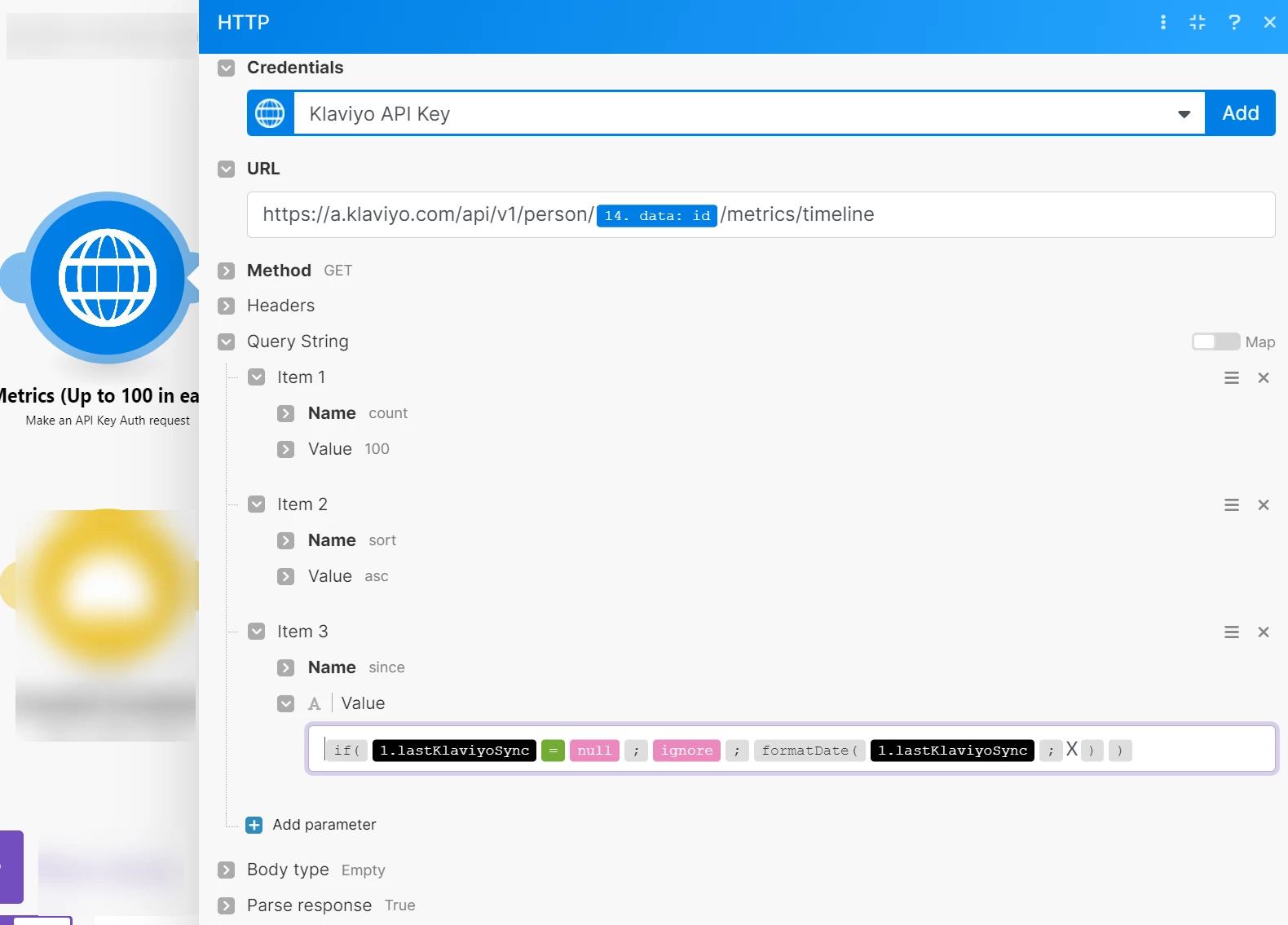
Task: Click the reorder handle for Item 1
Action: point(1232,378)
